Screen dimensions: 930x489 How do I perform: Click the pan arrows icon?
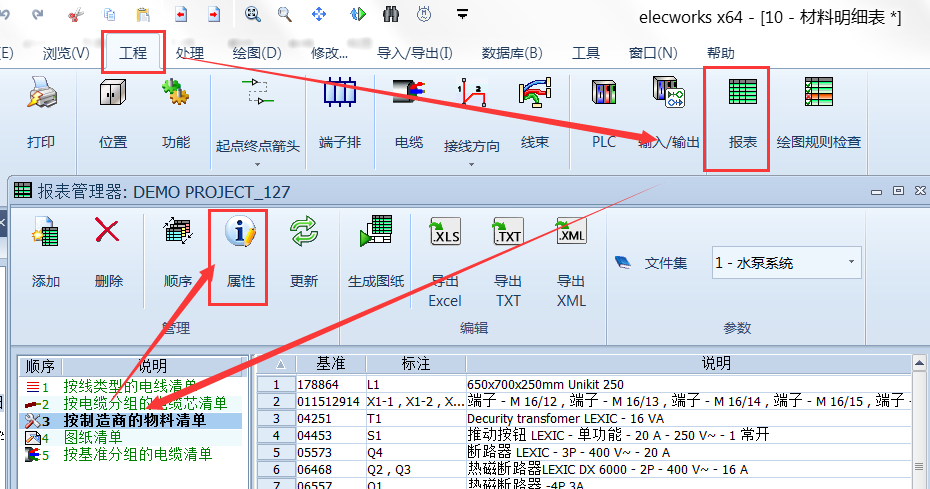(x=319, y=14)
